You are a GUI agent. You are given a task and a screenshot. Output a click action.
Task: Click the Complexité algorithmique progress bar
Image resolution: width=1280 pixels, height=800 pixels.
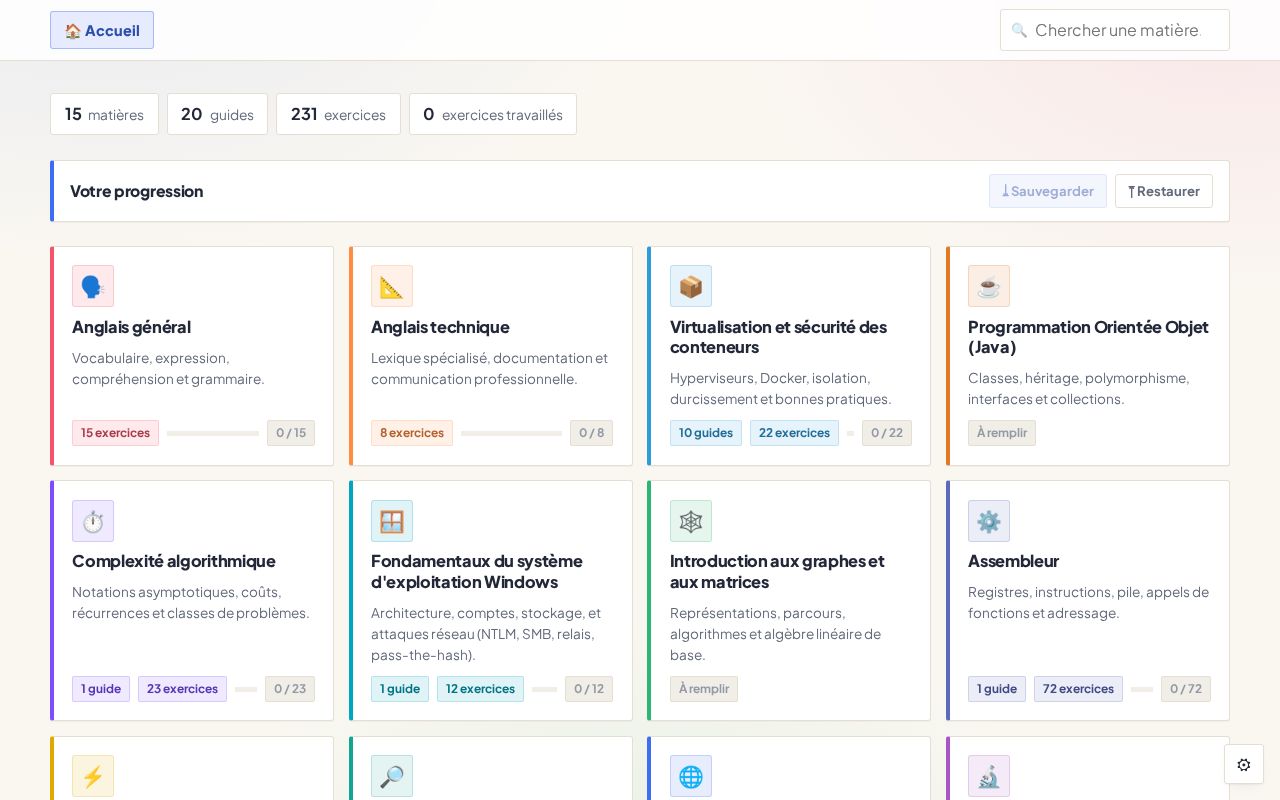pyautogui.click(x=246, y=689)
